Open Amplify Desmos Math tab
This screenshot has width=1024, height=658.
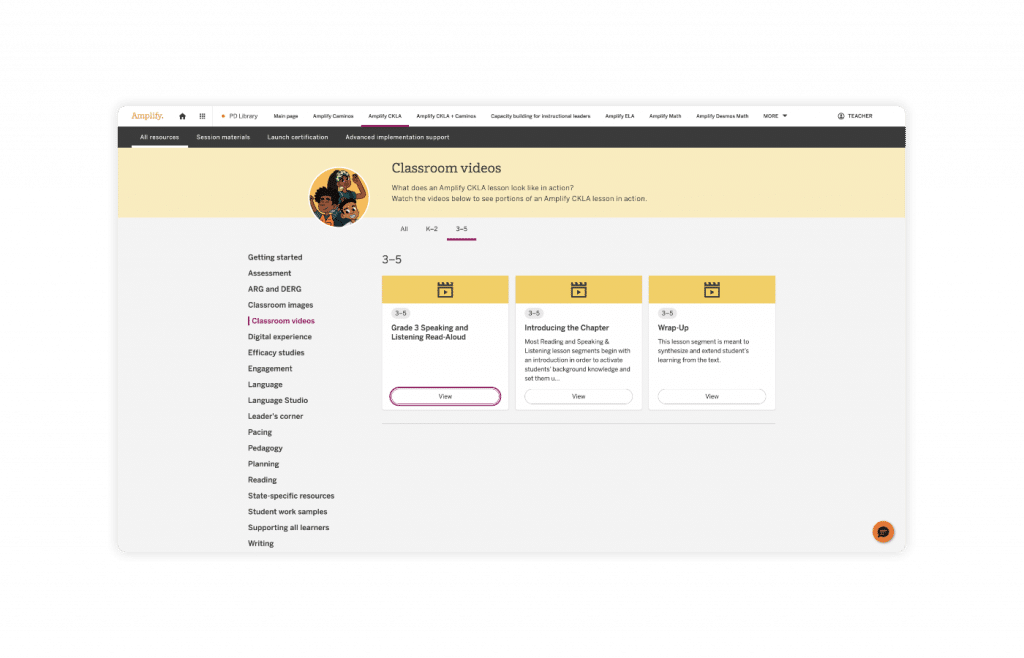tap(722, 116)
